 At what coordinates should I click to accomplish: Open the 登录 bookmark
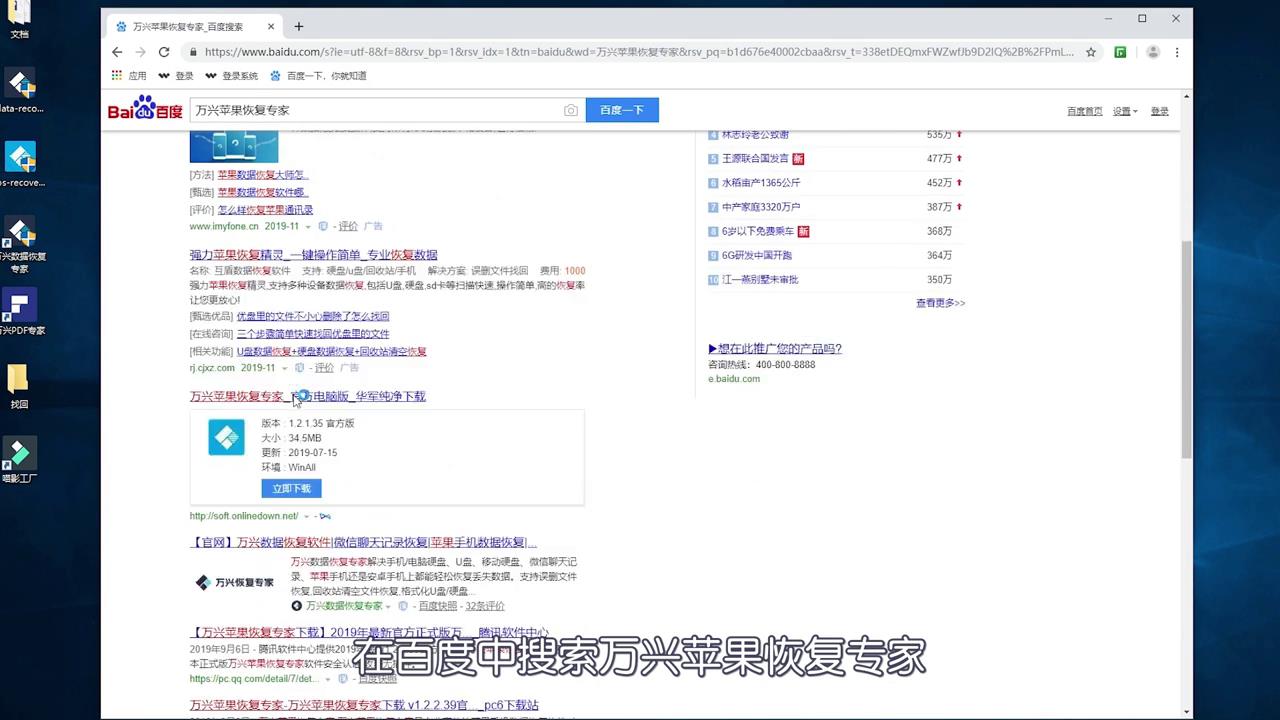(x=176, y=76)
